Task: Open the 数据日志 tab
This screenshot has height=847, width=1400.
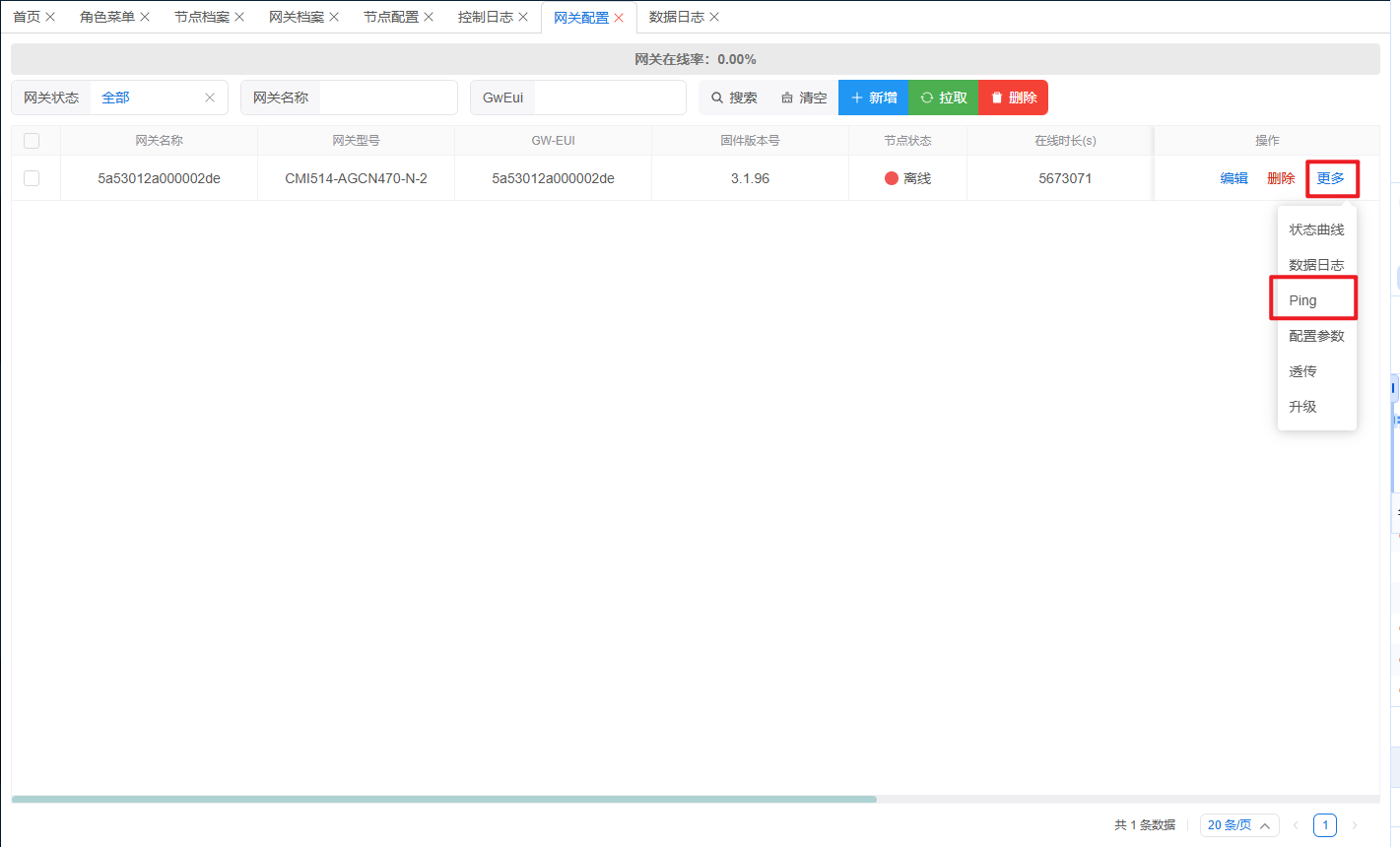Action: (677, 17)
